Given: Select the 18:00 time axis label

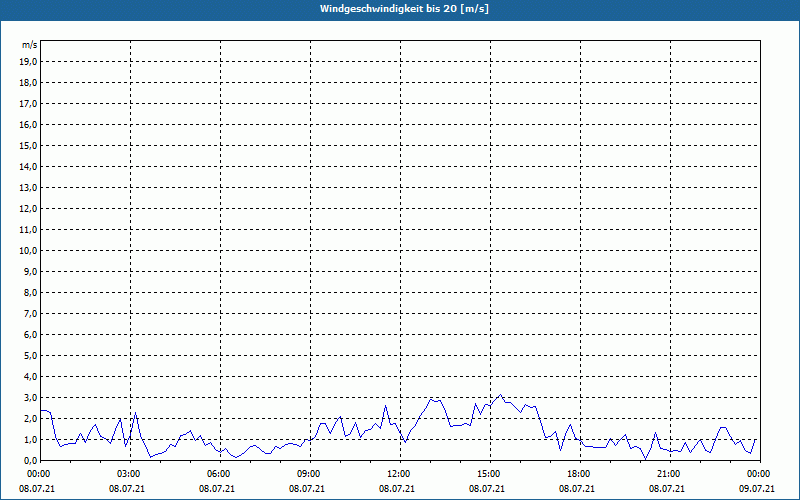Looking at the screenshot, I should (578, 474).
